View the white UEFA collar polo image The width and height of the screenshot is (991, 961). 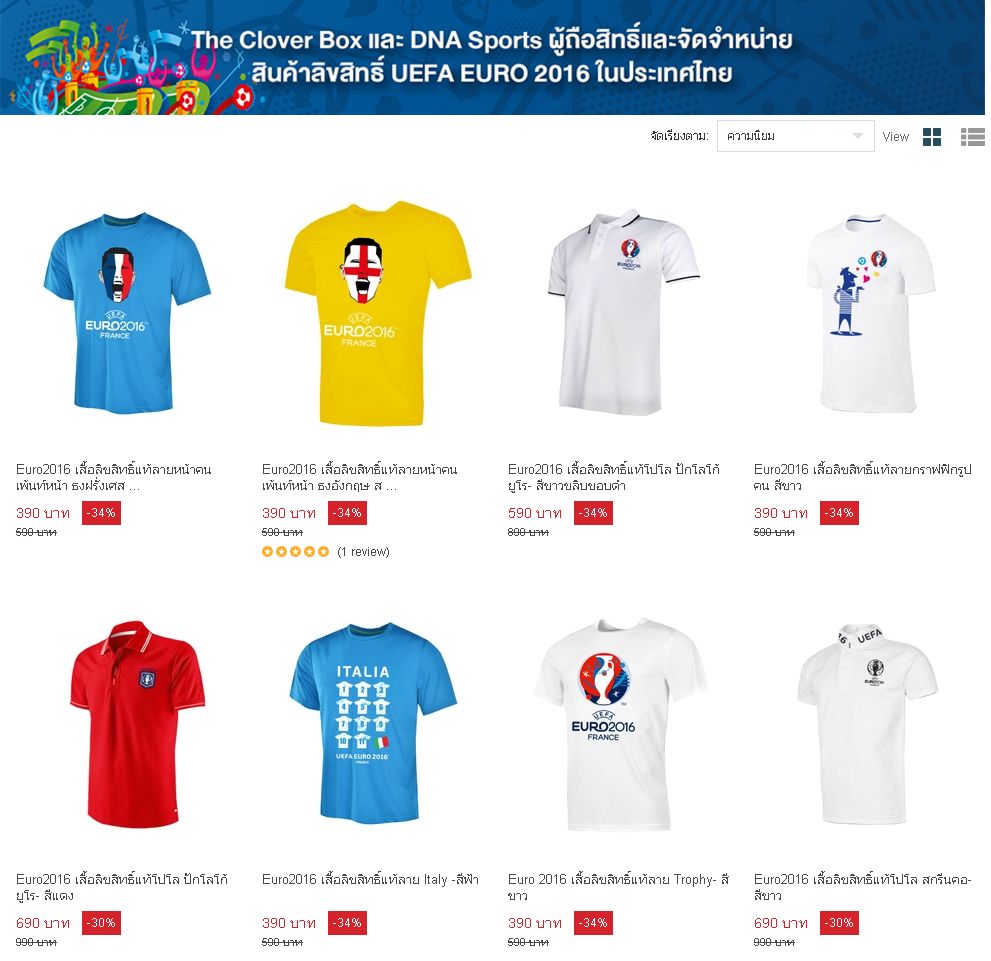867,724
